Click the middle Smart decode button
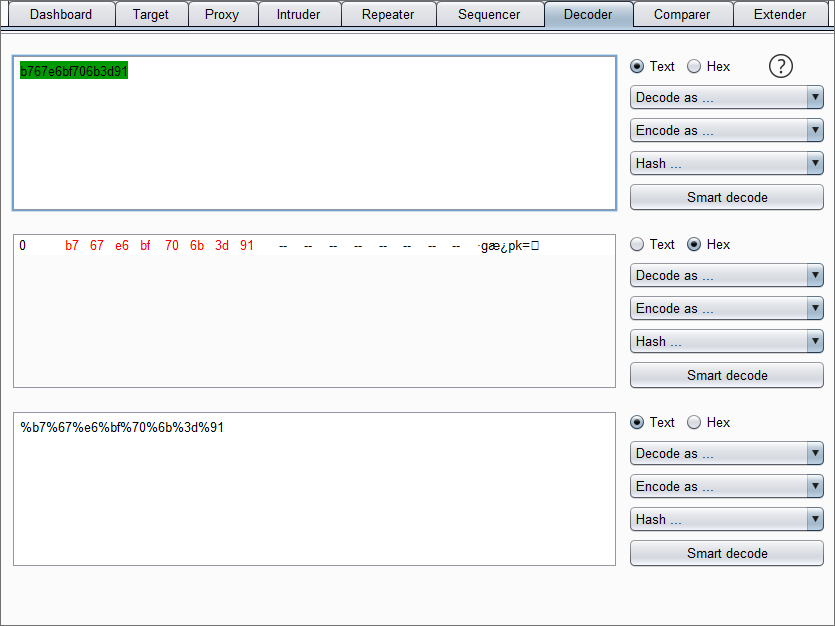Screen dimensions: 835x626 [726, 375]
